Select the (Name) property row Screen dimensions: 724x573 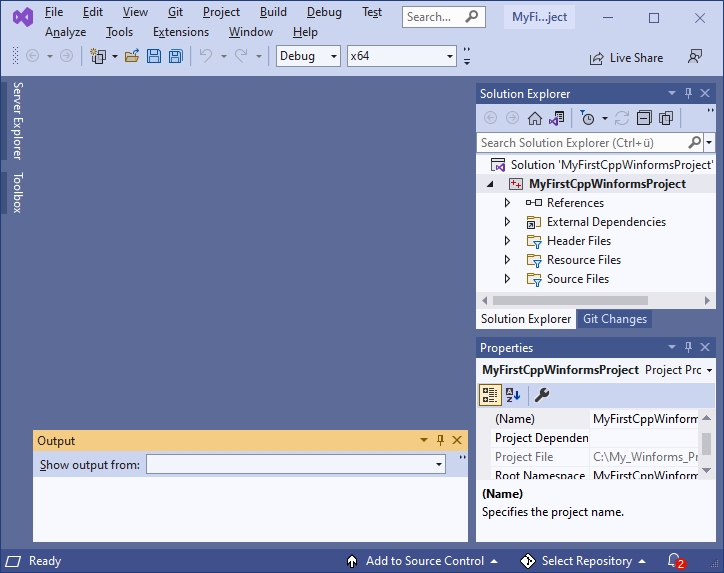(596, 419)
